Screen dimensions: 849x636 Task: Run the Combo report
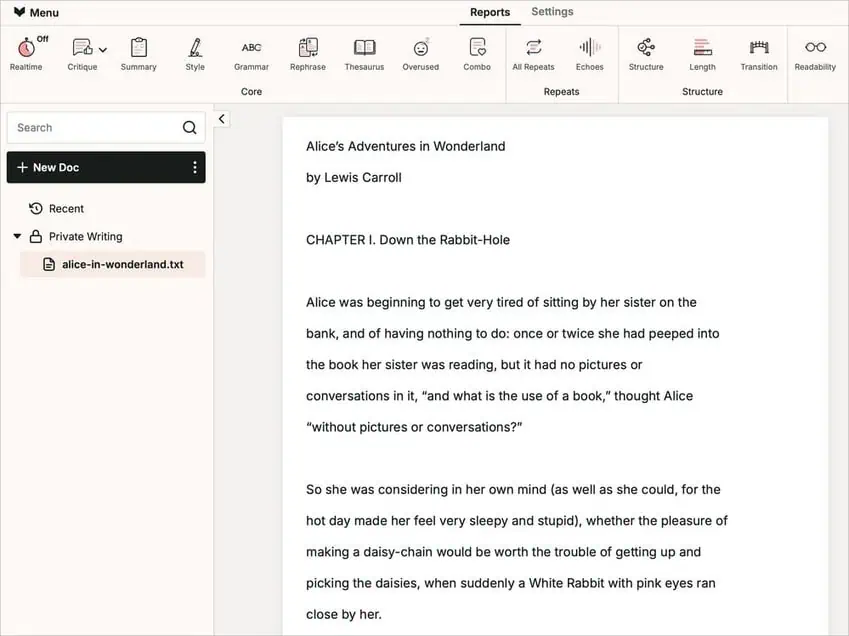476,52
